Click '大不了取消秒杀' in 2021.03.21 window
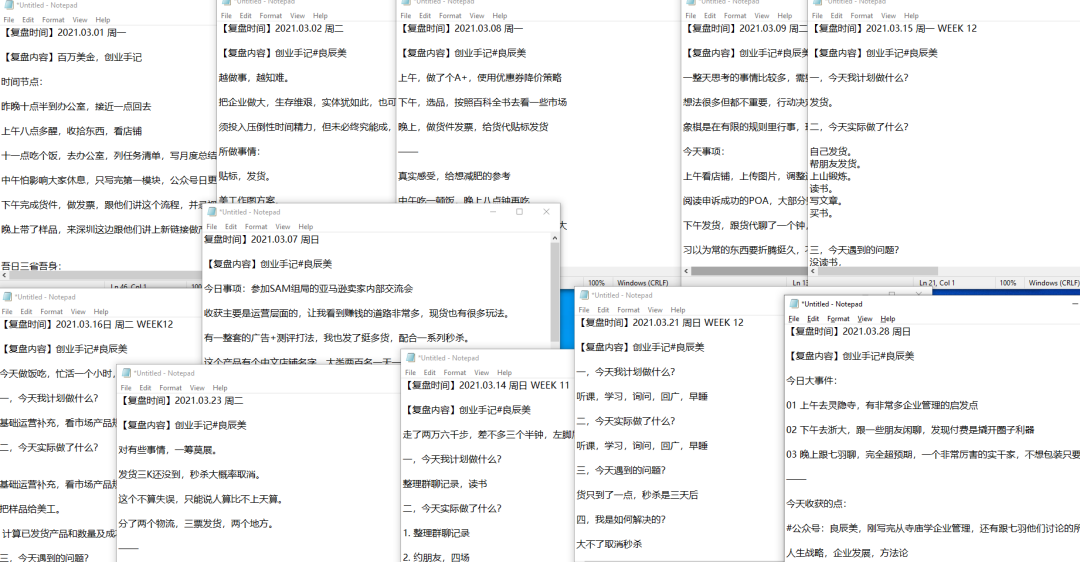 (x=610, y=544)
